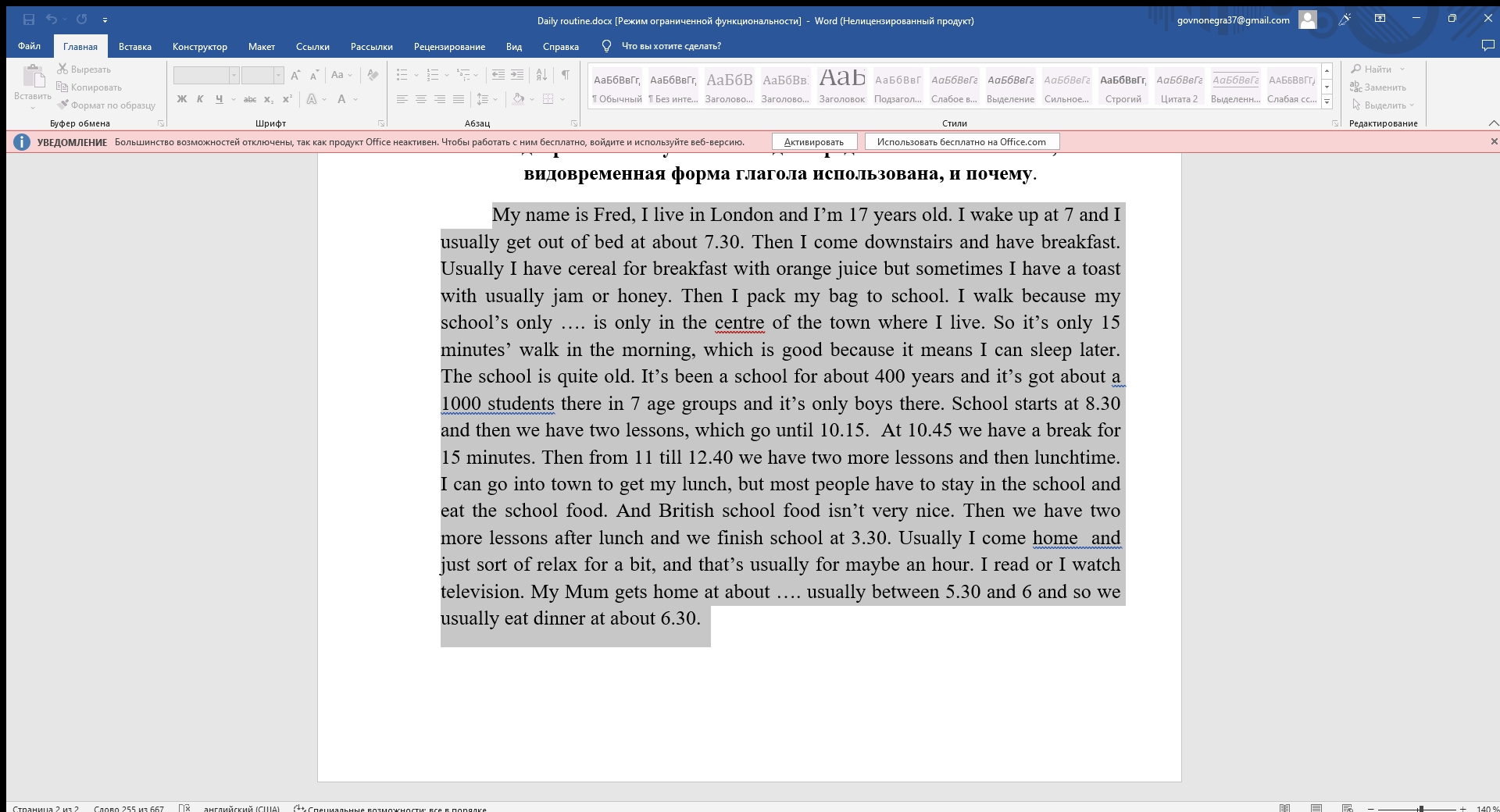The image size is (1500, 812).
Task: Select Формат по образцу brush
Action: click(x=105, y=105)
